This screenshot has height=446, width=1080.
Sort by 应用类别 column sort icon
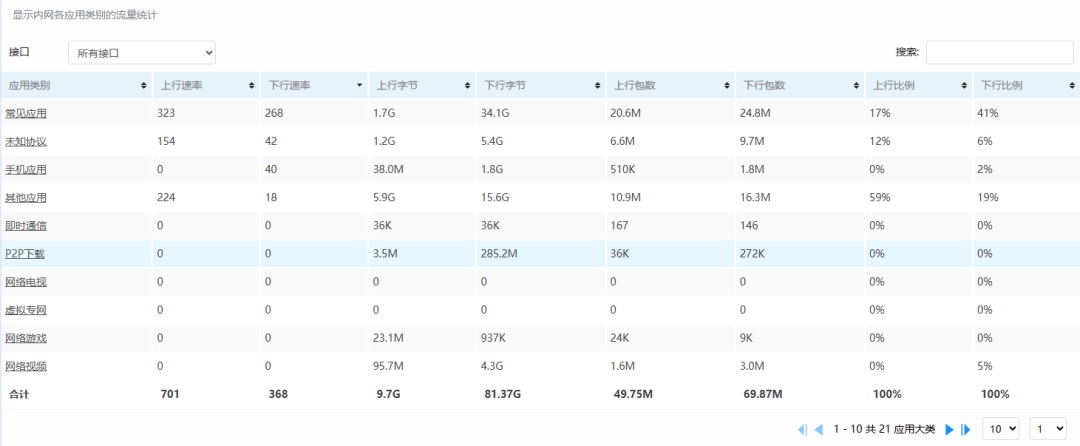(x=143, y=85)
